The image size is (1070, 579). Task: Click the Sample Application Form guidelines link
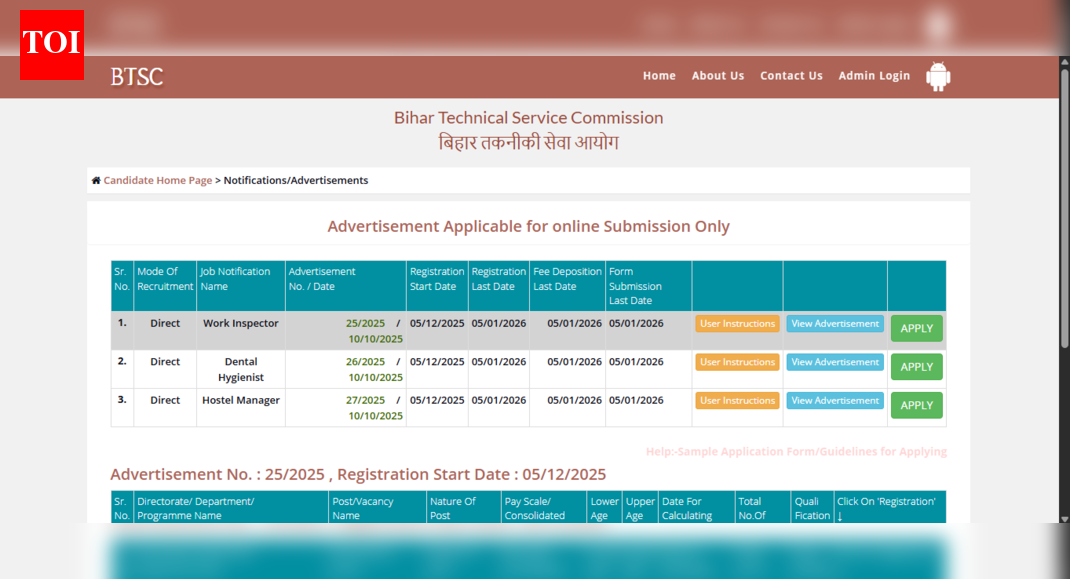(797, 451)
